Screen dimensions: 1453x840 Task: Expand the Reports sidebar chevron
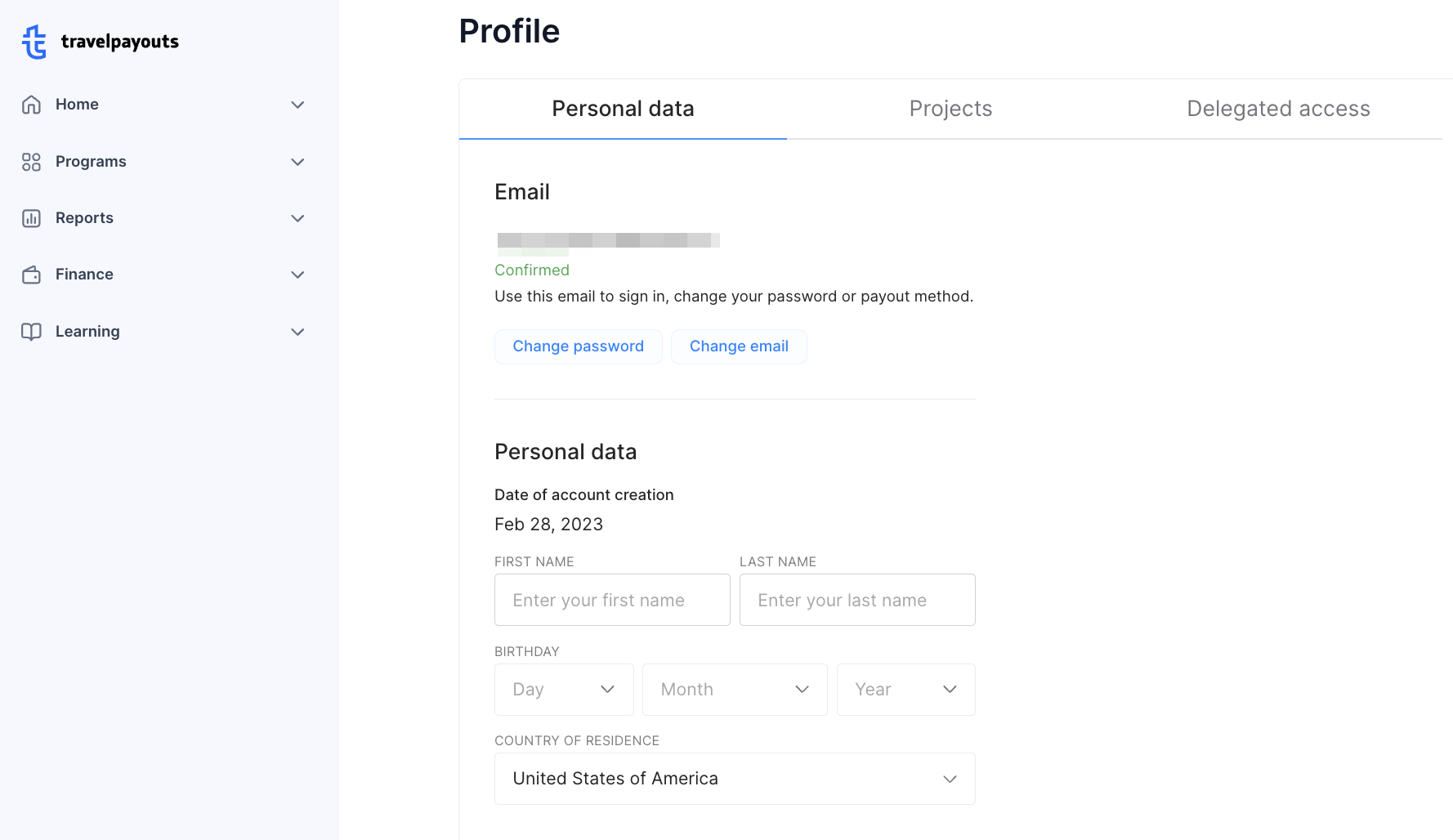[x=297, y=218]
